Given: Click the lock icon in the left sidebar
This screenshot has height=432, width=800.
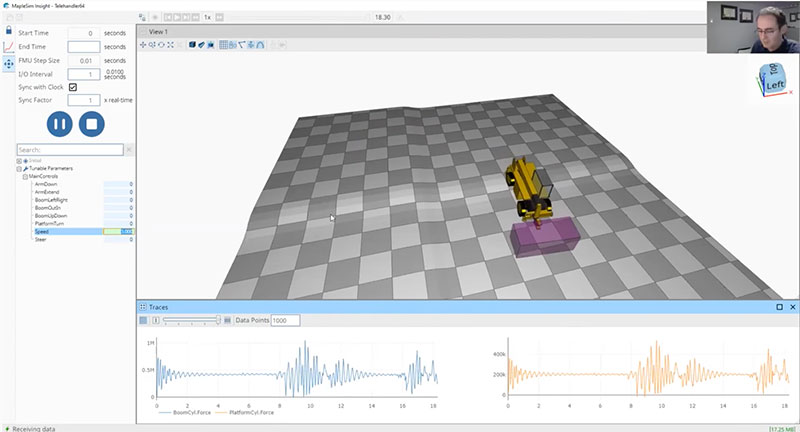Looking at the screenshot, I should (x=8, y=31).
